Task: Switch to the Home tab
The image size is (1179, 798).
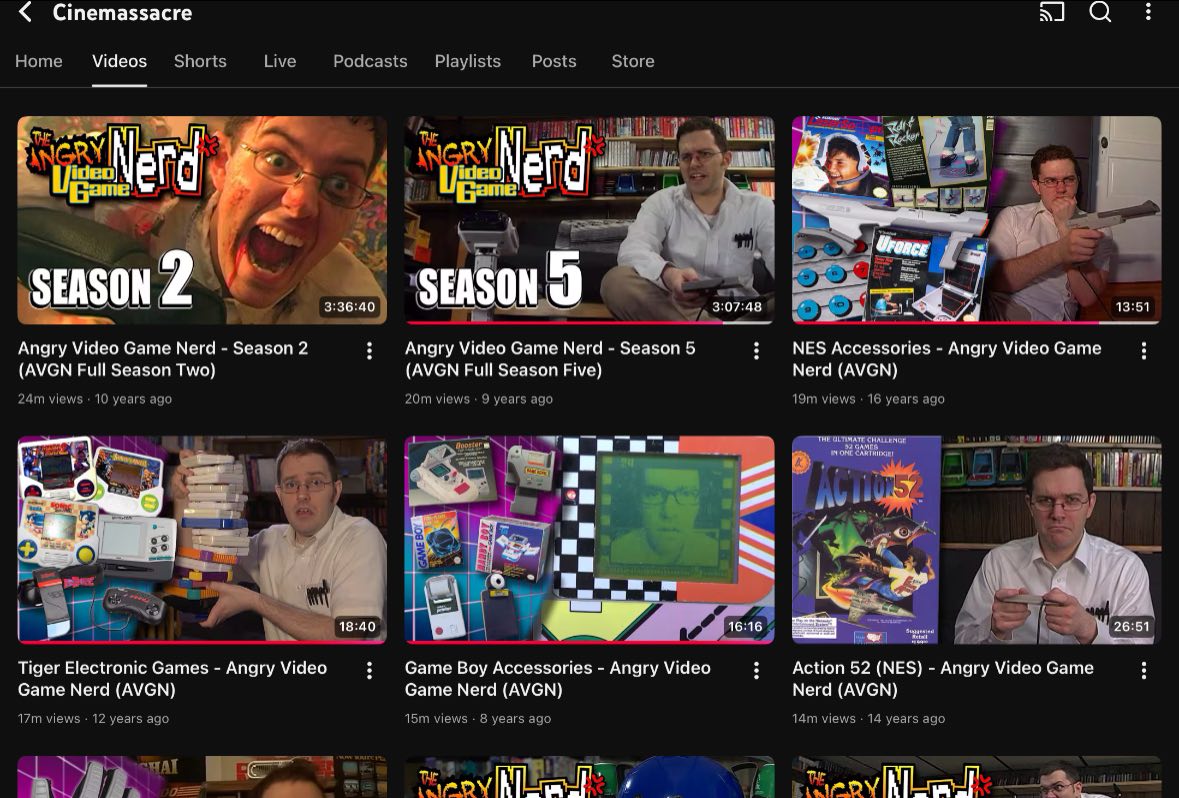Action: tap(38, 61)
